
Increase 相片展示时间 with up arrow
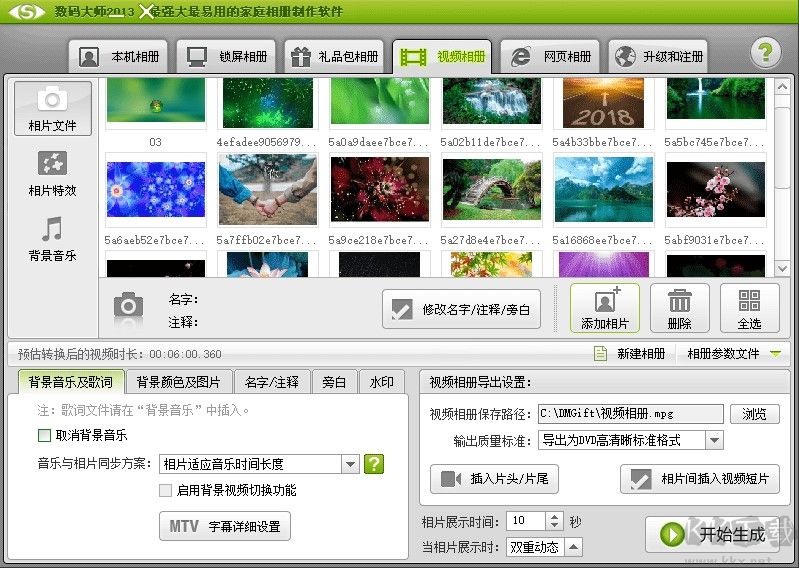click(554, 516)
